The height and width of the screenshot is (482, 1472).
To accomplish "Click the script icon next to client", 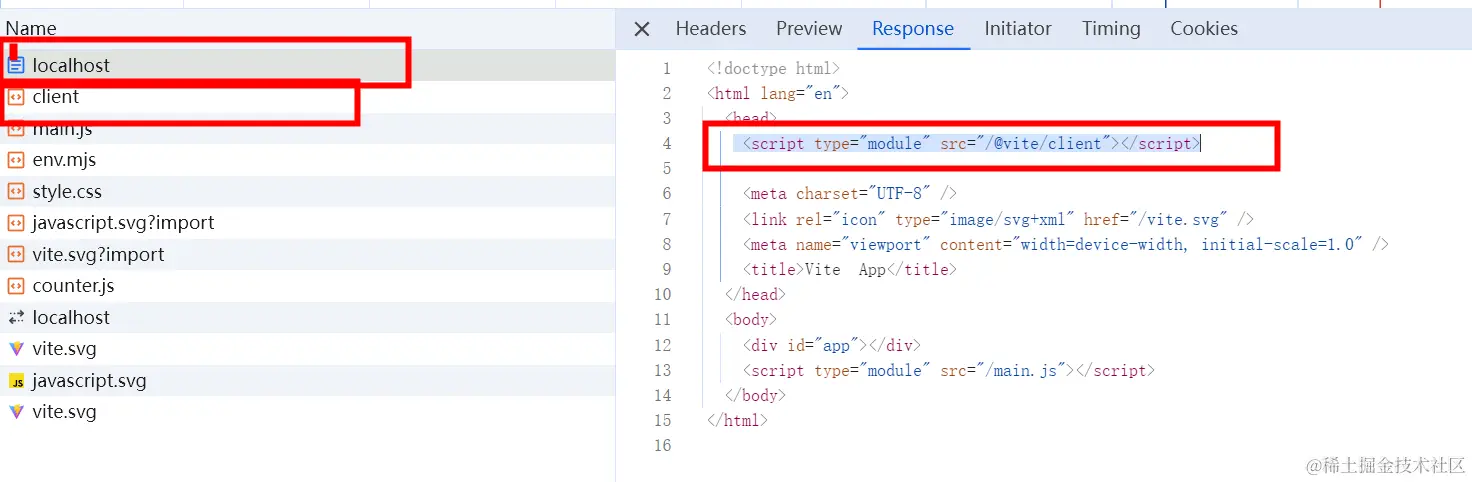I will click(16, 97).
